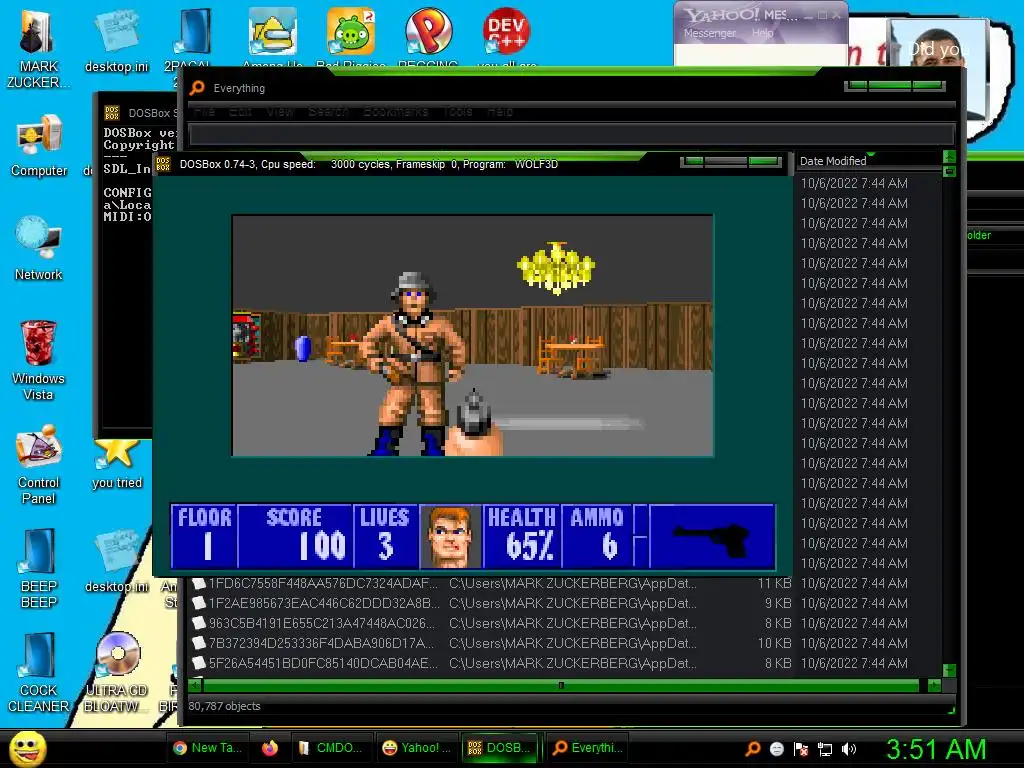Click the volume speaker tray icon
The height and width of the screenshot is (768, 1024).
pos(849,749)
